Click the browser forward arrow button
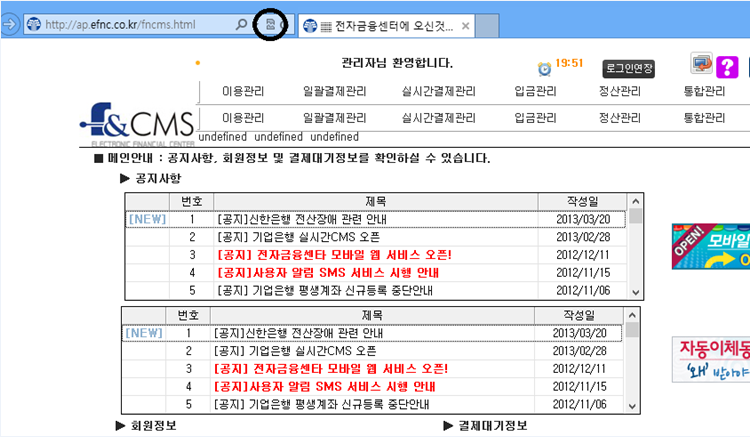 (9, 24)
